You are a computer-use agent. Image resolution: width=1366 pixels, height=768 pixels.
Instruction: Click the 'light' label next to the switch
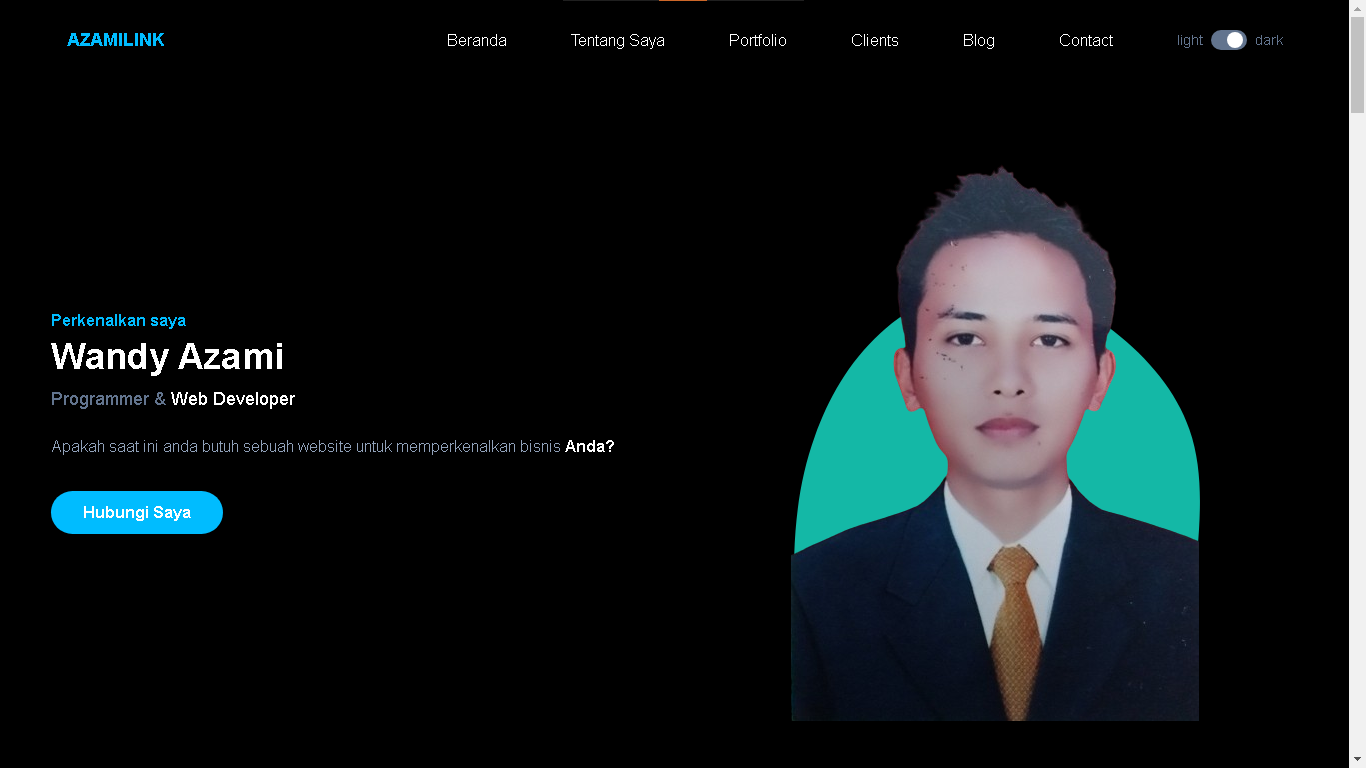(1189, 40)
